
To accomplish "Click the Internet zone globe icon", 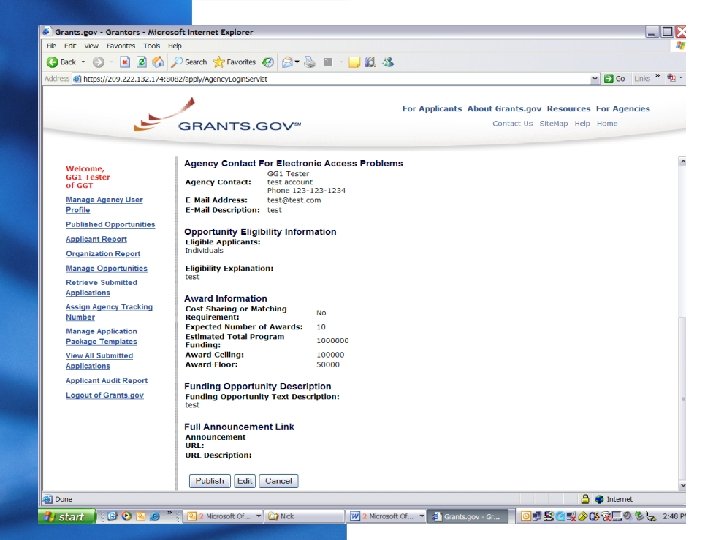I will tap(599, 499).
